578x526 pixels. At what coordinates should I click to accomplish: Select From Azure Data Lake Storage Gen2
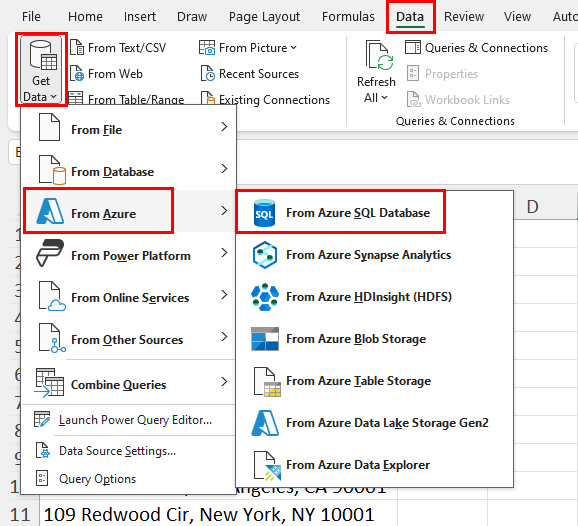pos(374,423)
